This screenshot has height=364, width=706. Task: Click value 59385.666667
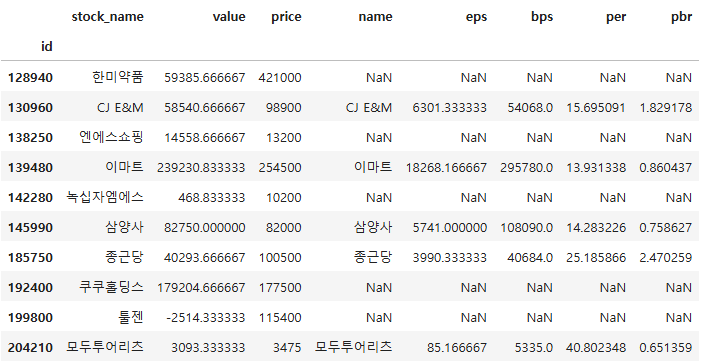coord(205,77)
